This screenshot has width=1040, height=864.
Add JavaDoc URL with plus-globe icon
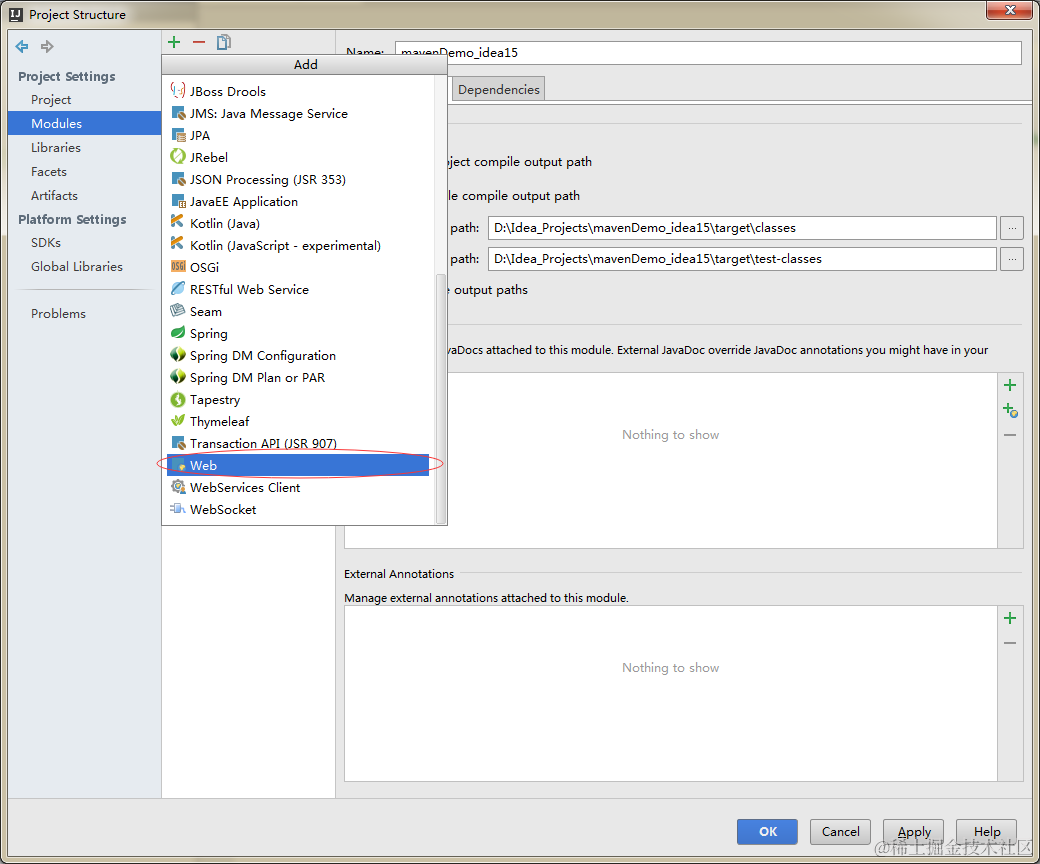(x=1010, y=410)
